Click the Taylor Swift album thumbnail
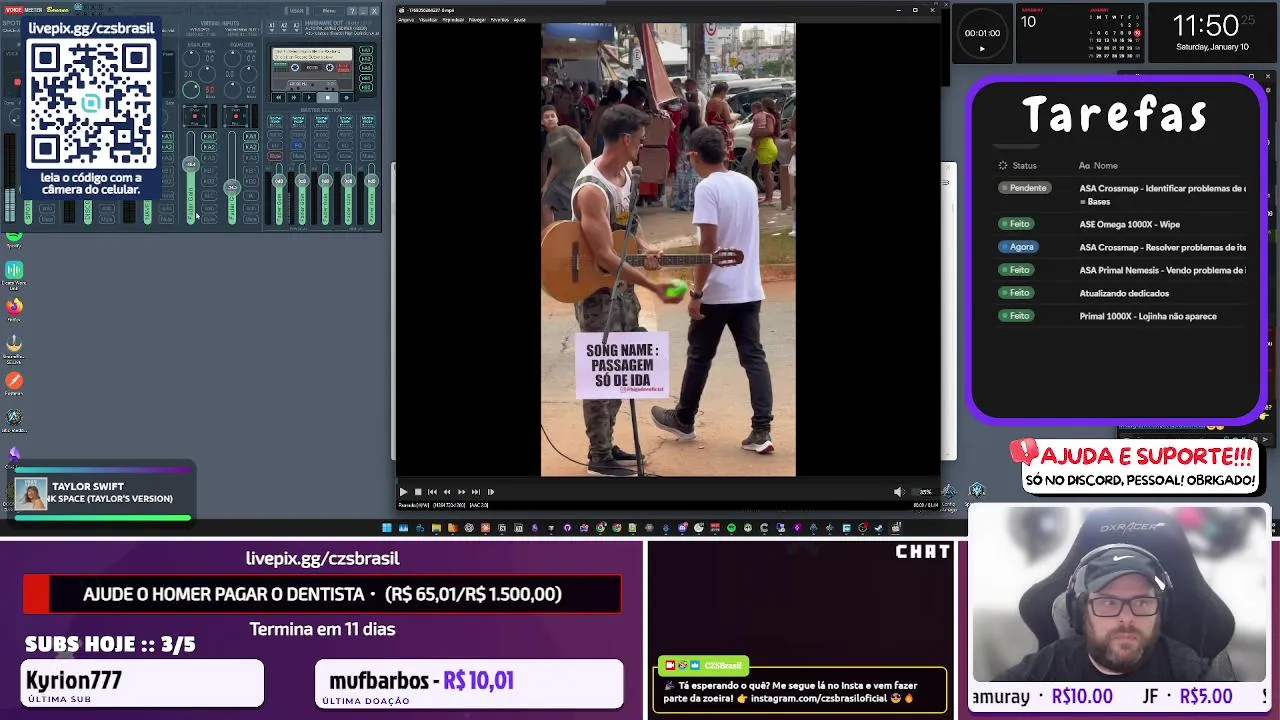 (30, 494)
